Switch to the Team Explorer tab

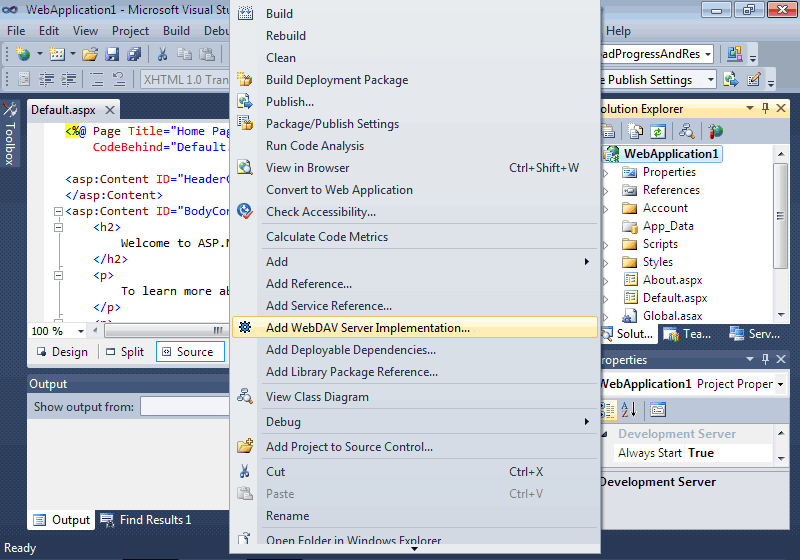click(687, 334)
